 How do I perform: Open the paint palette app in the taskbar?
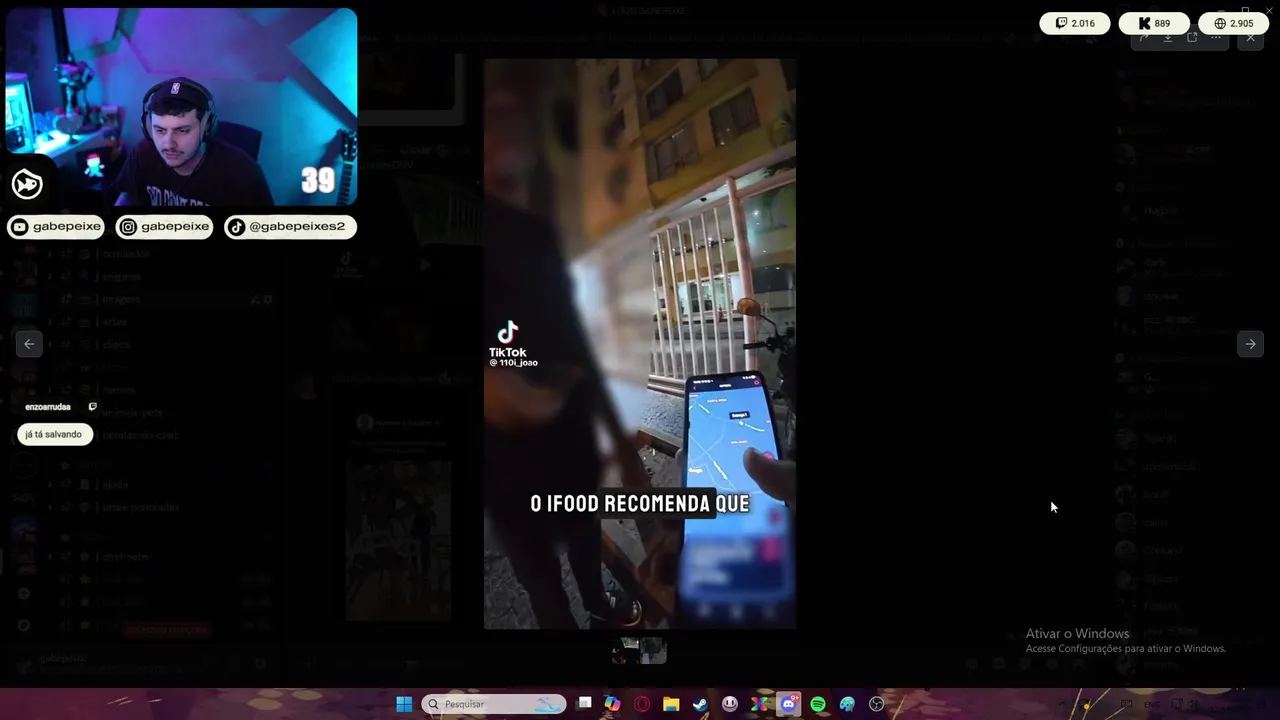click(847, 704)
